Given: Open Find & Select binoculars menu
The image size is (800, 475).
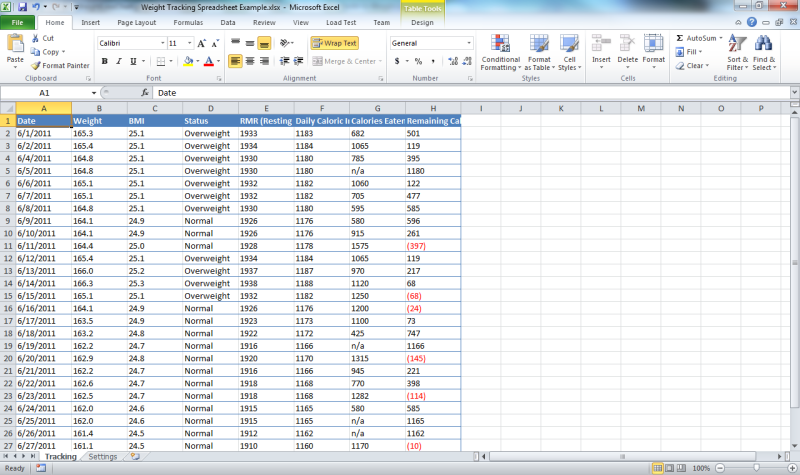Looking at the screenshot, I should (x=764, y=53).
